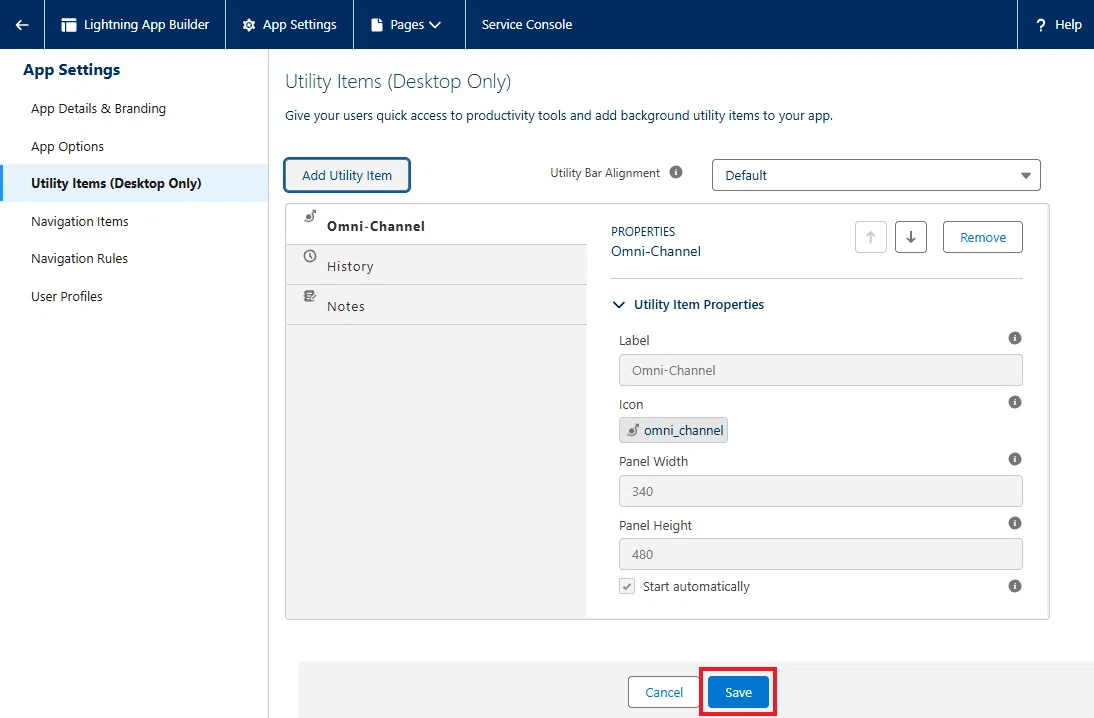Go to Navigation Rules
The image size is (1094, 718).
pyautogui.click(x=80, y=258)
